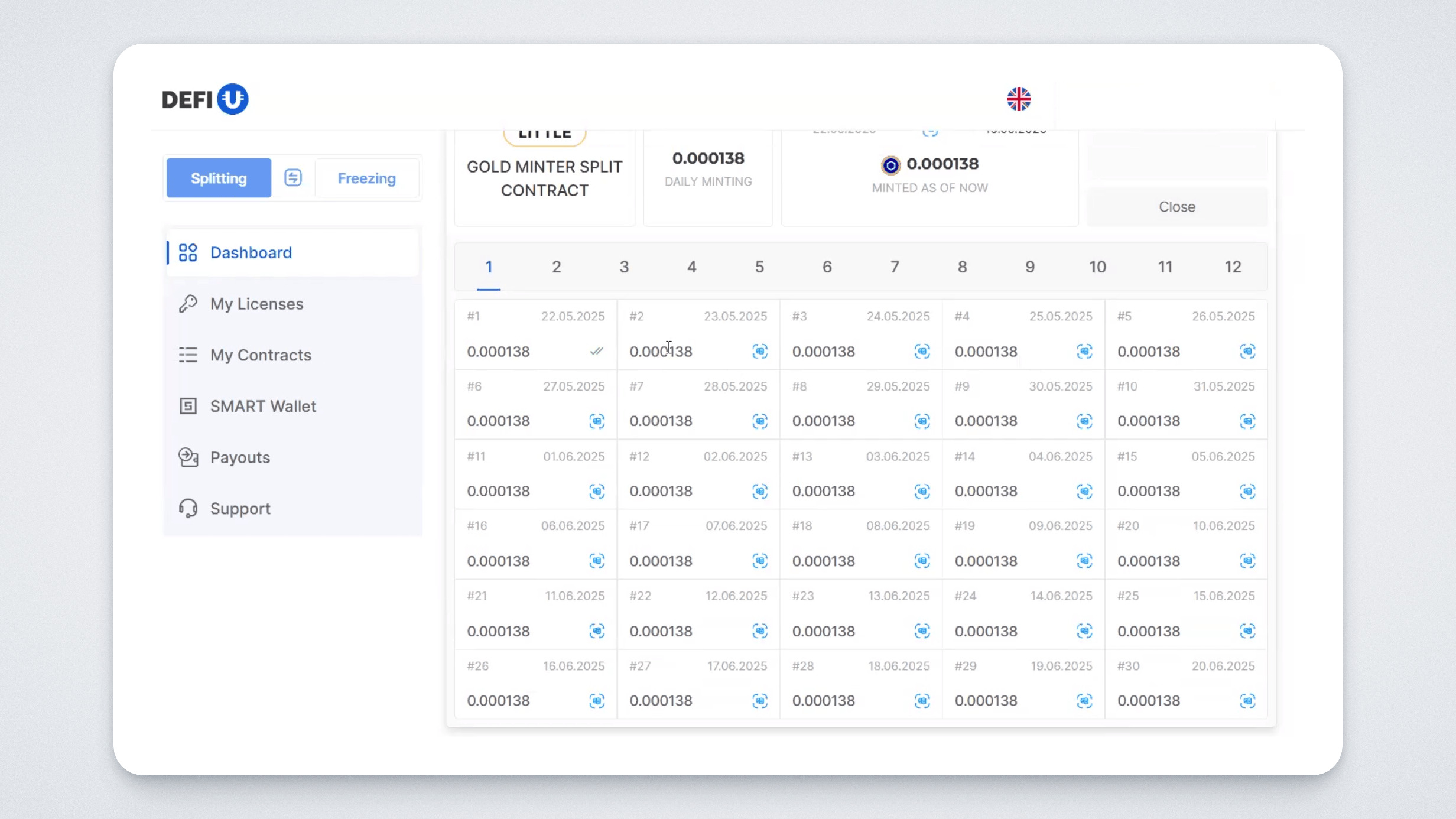
Task: Click the DEFI U logo
Action: click(x=205, y=99)
